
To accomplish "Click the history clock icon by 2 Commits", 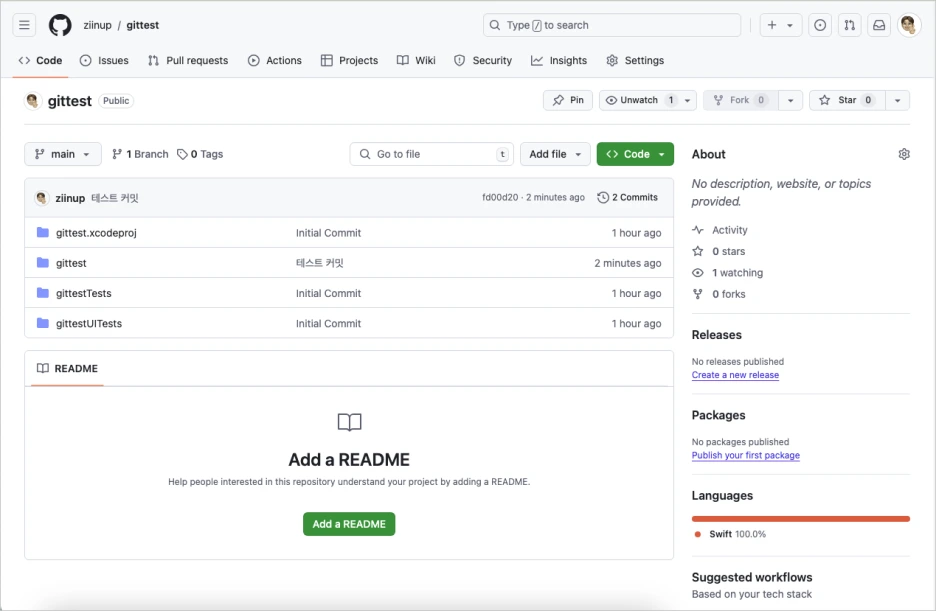I will coord(603,198).
